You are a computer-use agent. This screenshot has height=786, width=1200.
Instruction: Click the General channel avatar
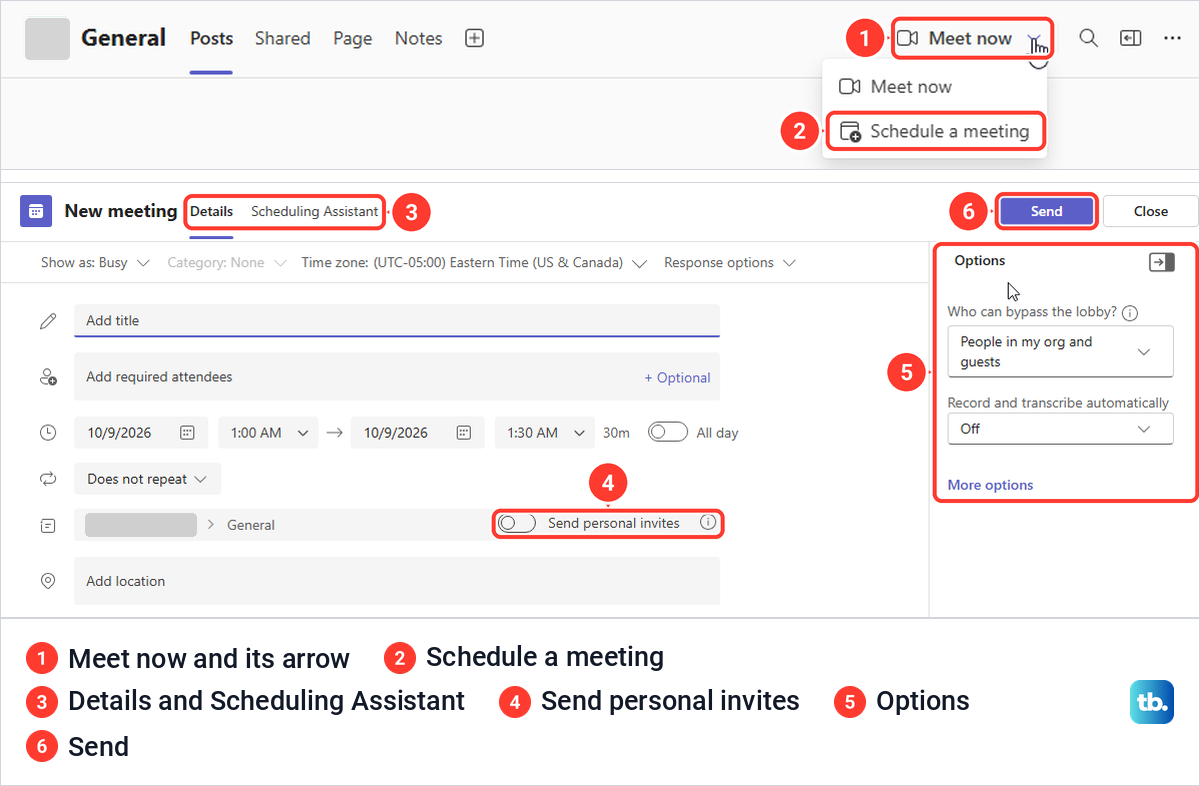pyautogui.click(x=47, y=38)
